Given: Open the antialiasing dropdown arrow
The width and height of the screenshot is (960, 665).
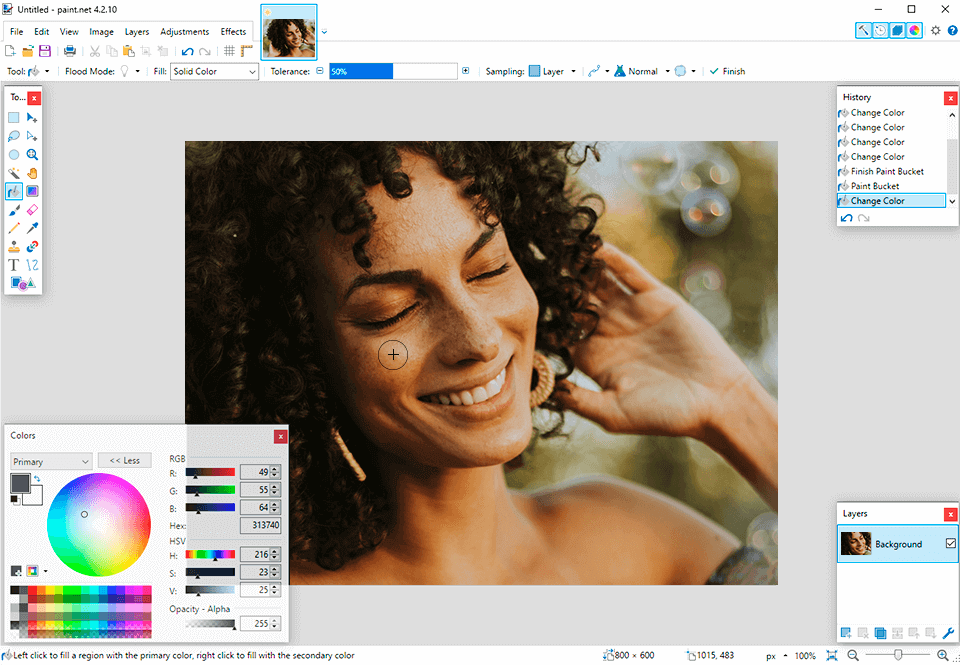Looking at the screenshot, I should click(607, 71).
